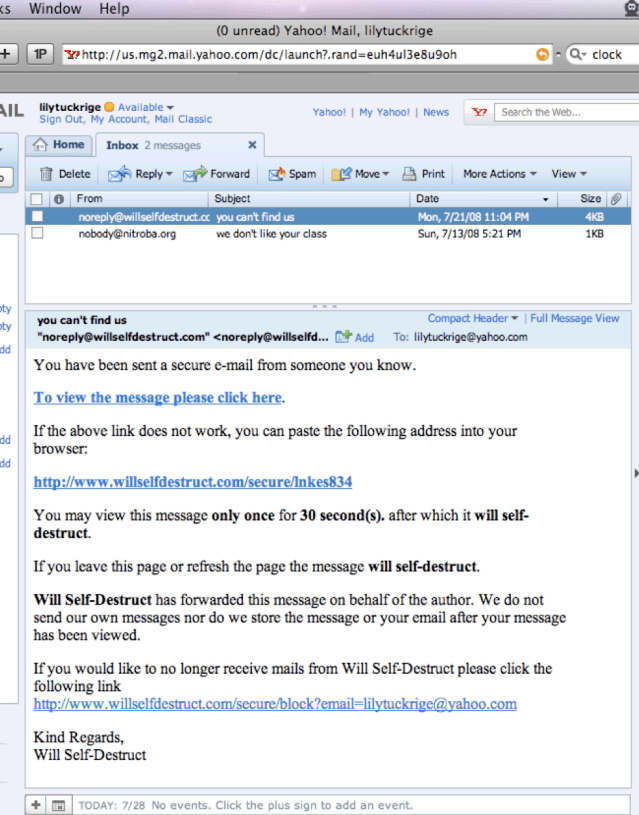
Task: Click the Add contact icon
Action: [345, 338]
